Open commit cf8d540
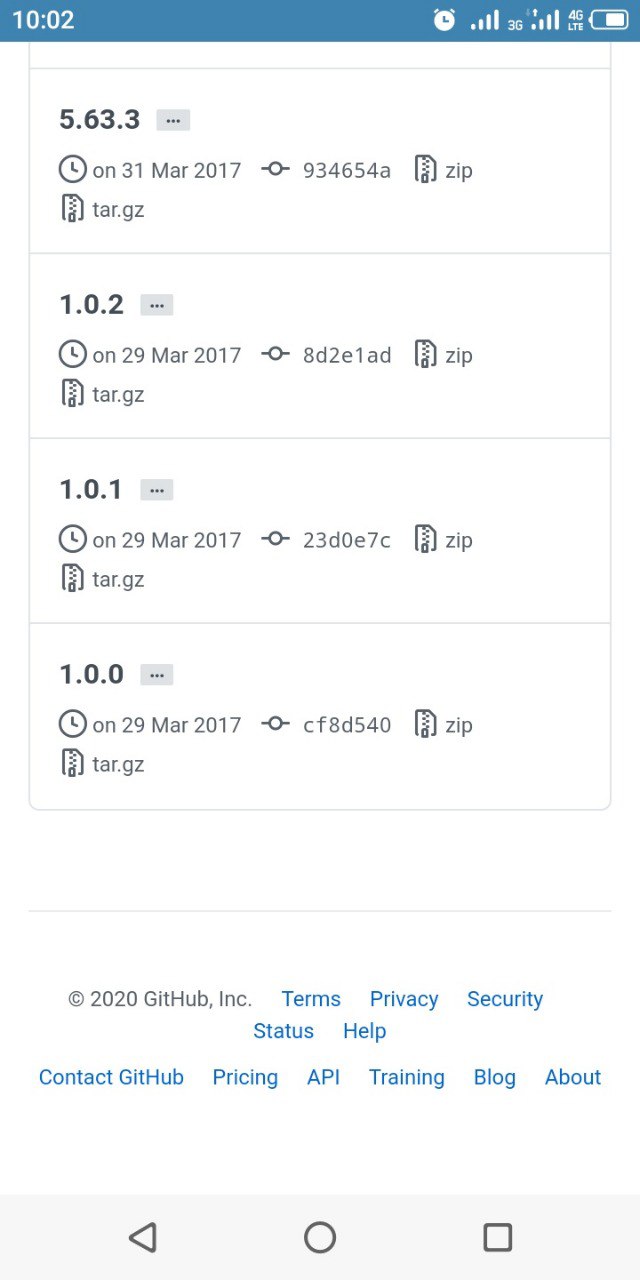This screenshot has height=1280, width=640. 346,724
